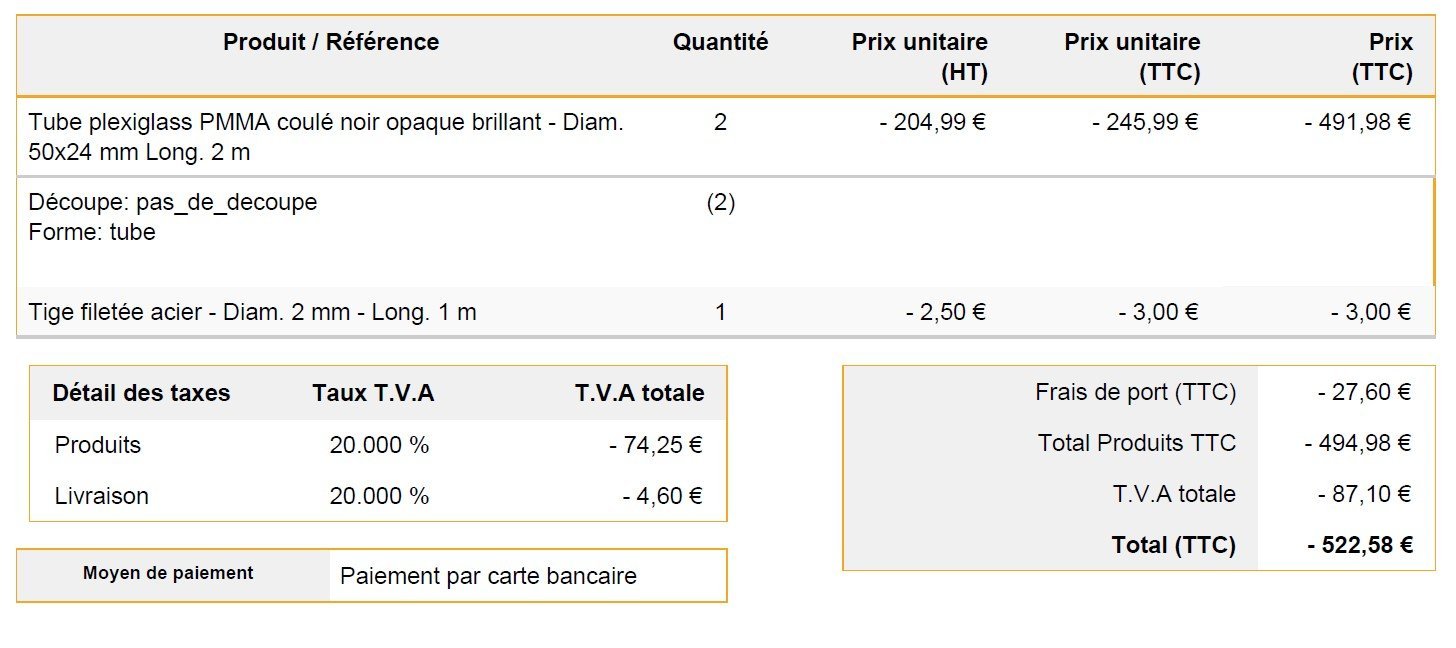Screen dimensions: 1456x648
Task: Click the Prix unitaire (TTC) header
Action: click(x=1131, y=57)
